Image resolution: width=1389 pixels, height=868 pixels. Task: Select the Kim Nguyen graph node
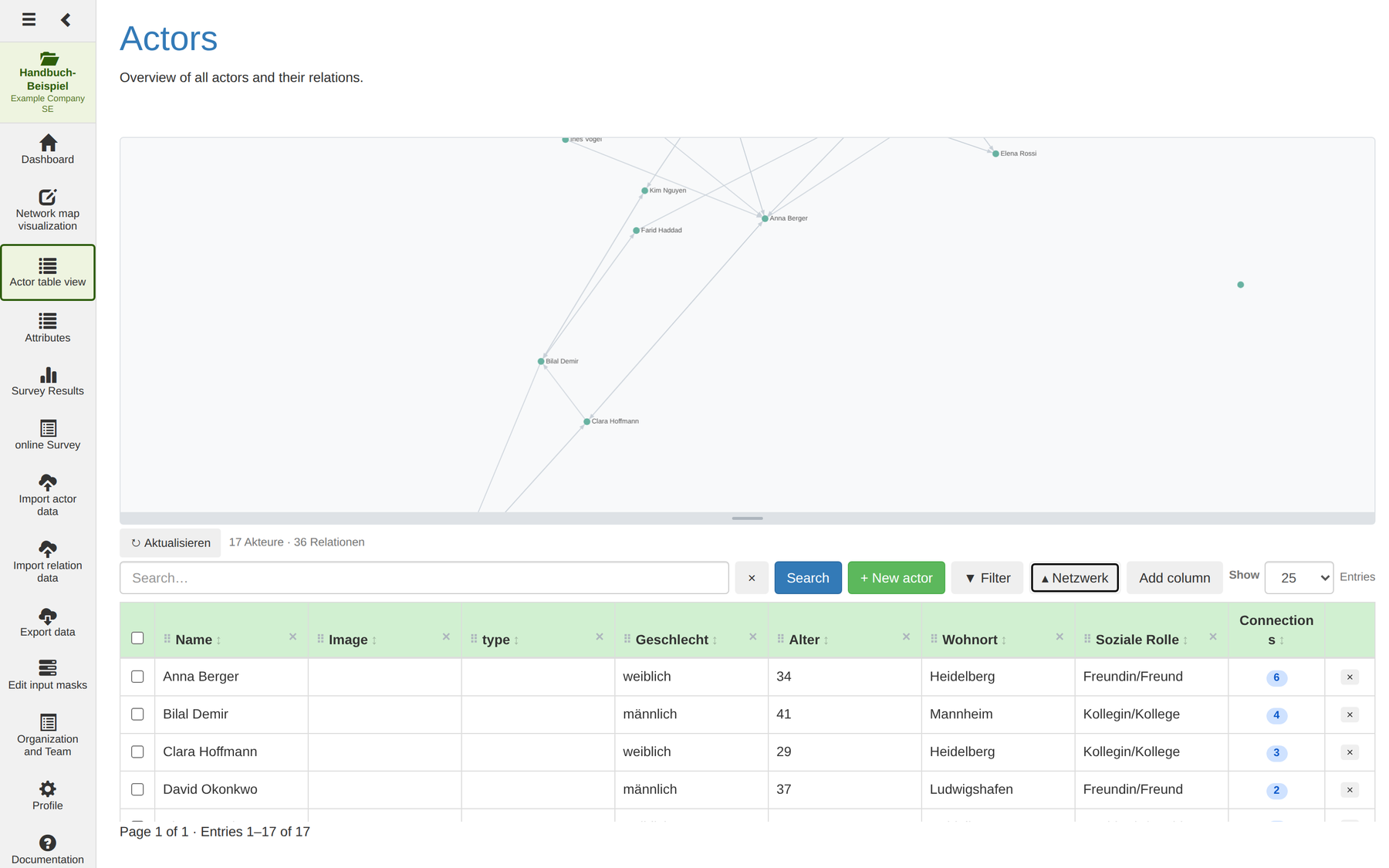[x=644, y=191]
